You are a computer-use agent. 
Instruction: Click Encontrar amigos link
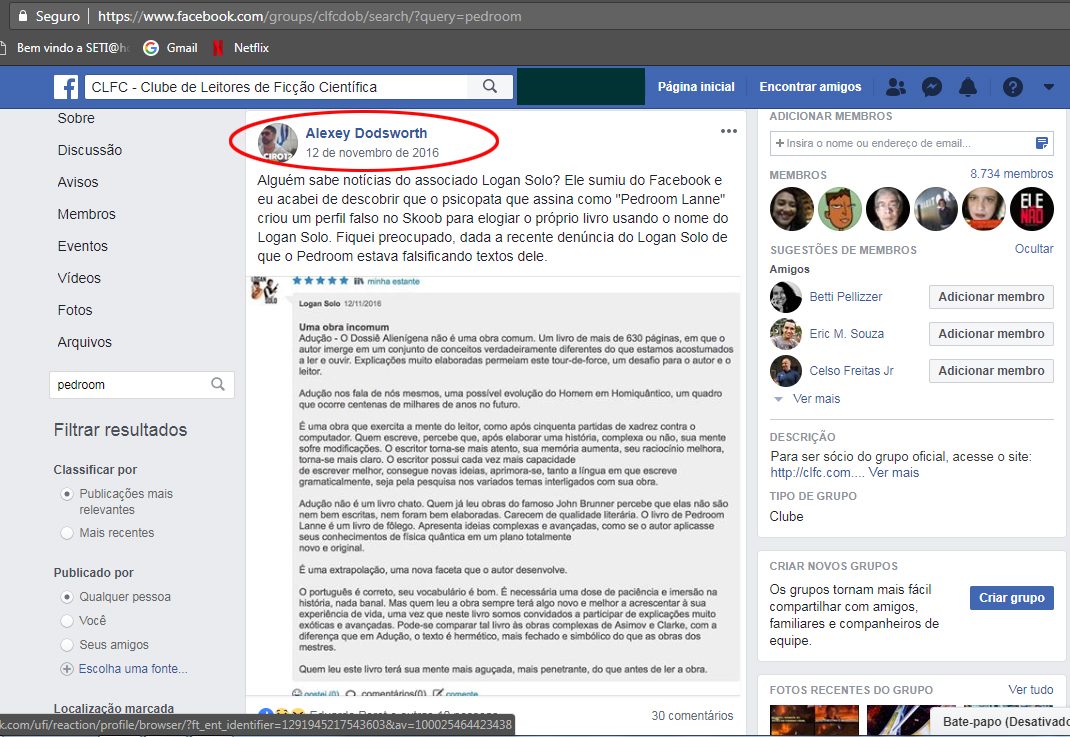810,87
